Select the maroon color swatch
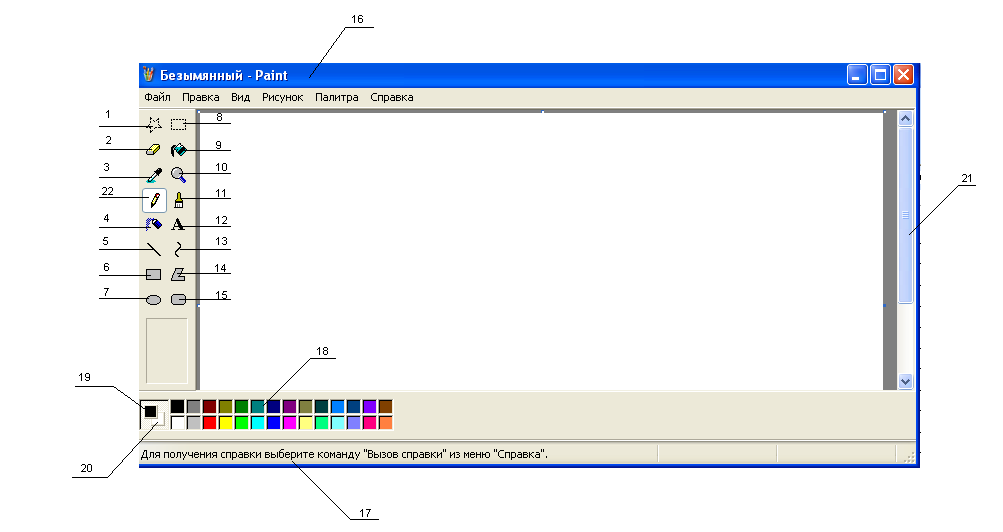 [209, 407]
